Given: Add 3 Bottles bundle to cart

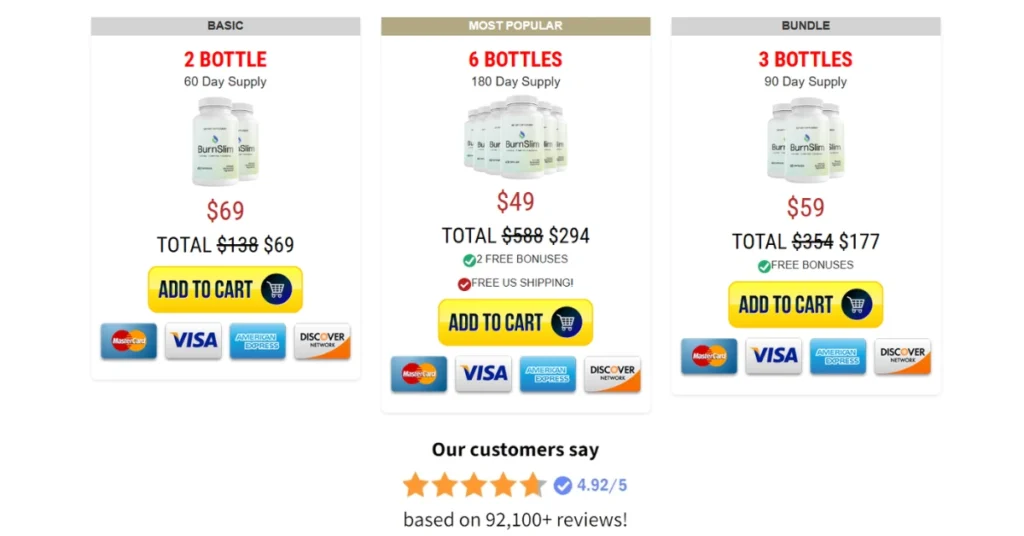Looking at the screenshot, I should coord(805,305).
